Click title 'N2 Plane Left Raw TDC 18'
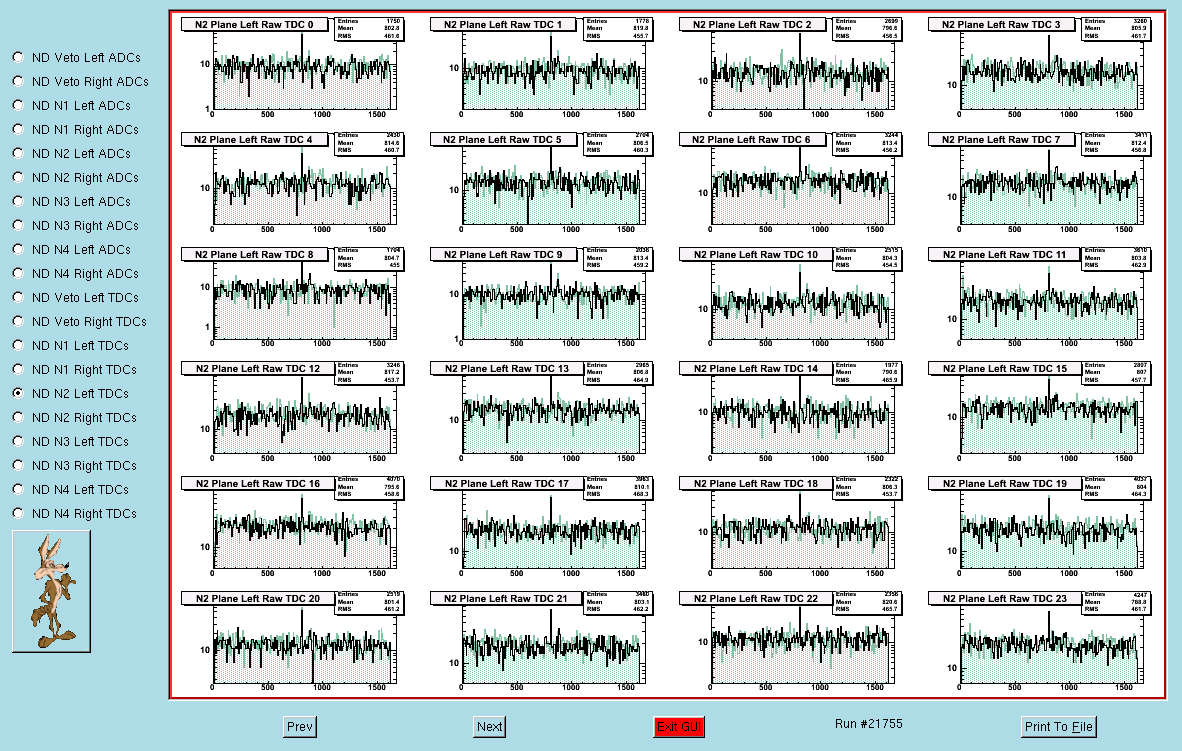This screenshot has height=751, width=1182. pyautogui.click(x=755, y=483)
